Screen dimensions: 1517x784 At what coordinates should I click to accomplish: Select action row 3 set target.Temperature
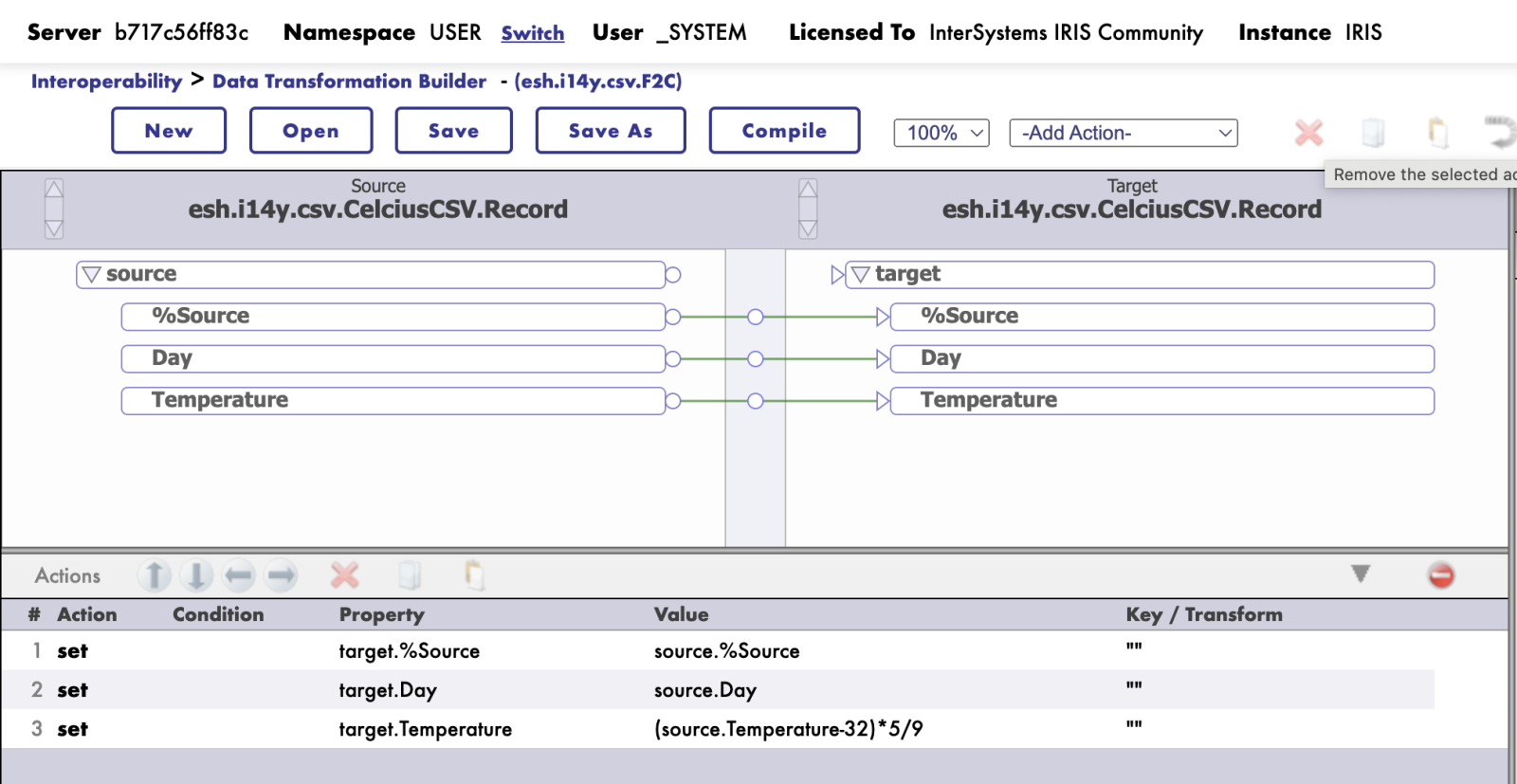[718, 729]
